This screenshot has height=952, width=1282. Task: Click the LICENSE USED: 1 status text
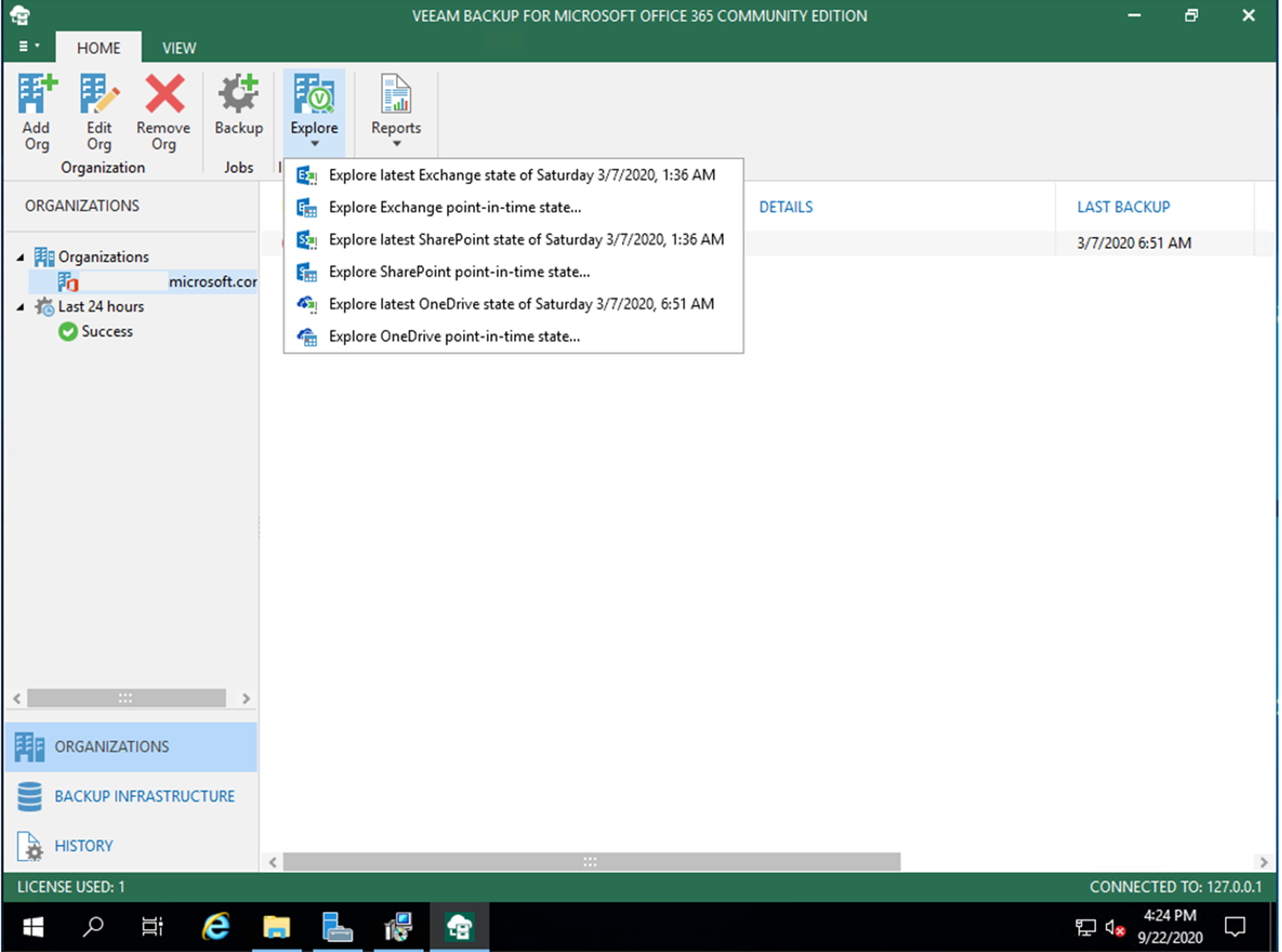tap(71, 887)
